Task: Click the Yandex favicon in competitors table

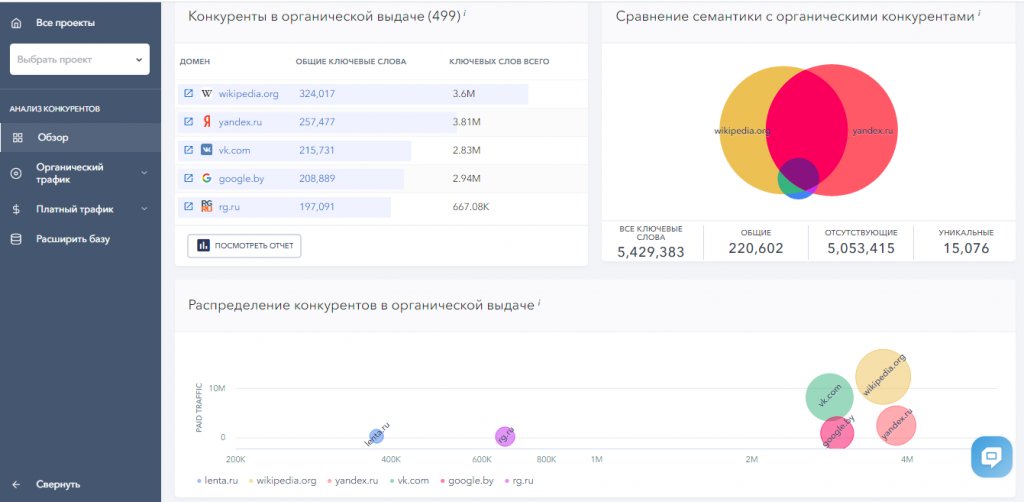Action: [x=206, y=121]
